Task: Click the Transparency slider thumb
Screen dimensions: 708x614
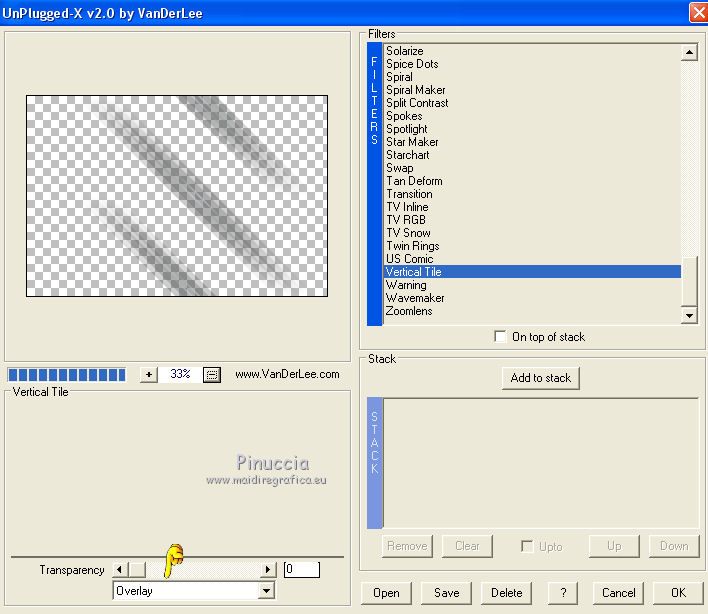Action: tap(137, 570)
